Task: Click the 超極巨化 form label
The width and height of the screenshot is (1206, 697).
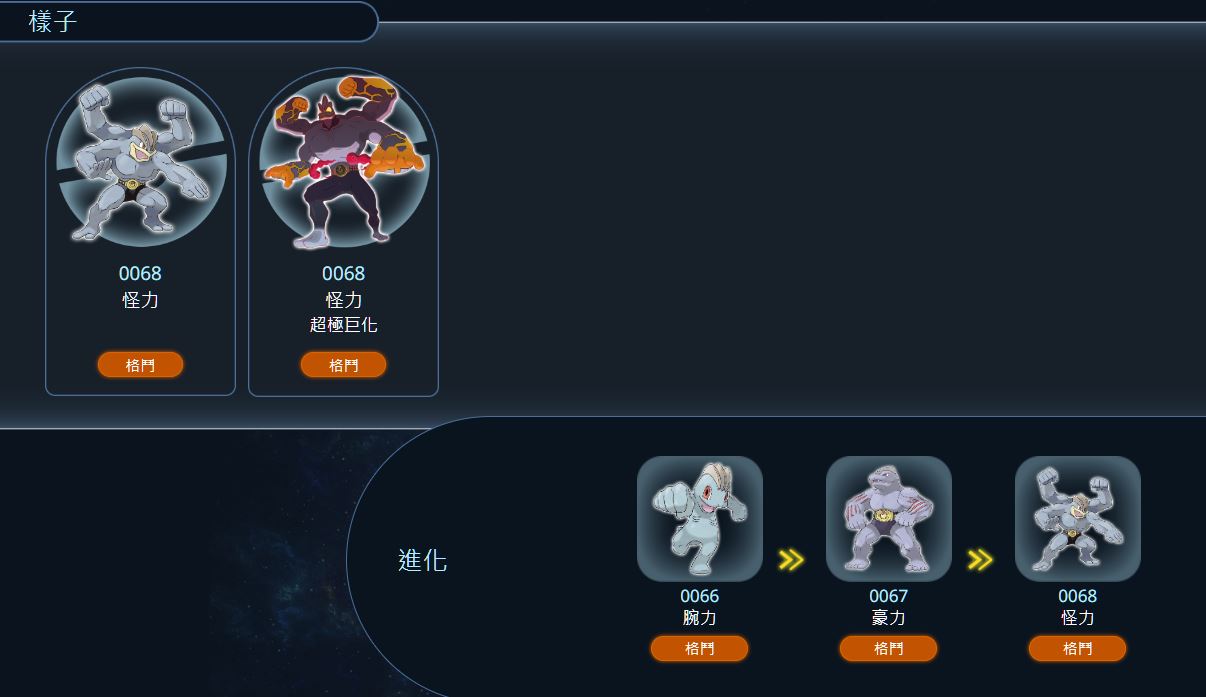Action: (x=343, y=325)
